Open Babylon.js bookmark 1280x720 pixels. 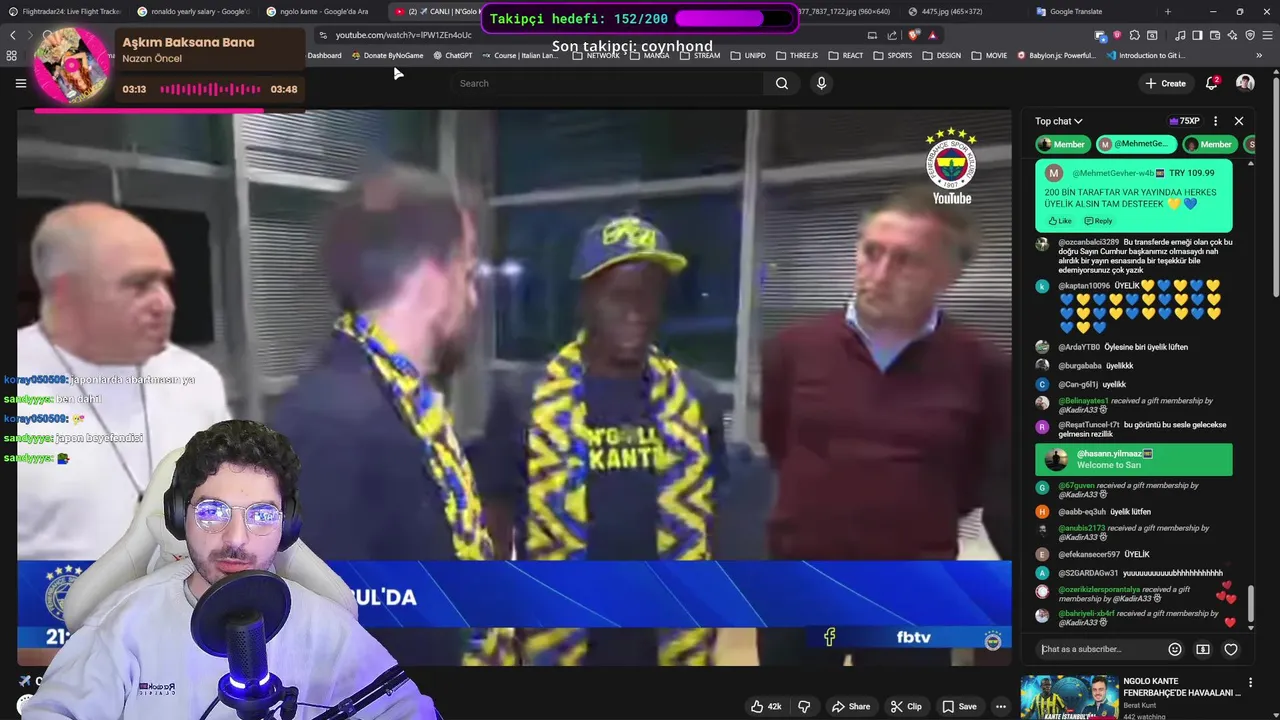(x=1055, y=55)
